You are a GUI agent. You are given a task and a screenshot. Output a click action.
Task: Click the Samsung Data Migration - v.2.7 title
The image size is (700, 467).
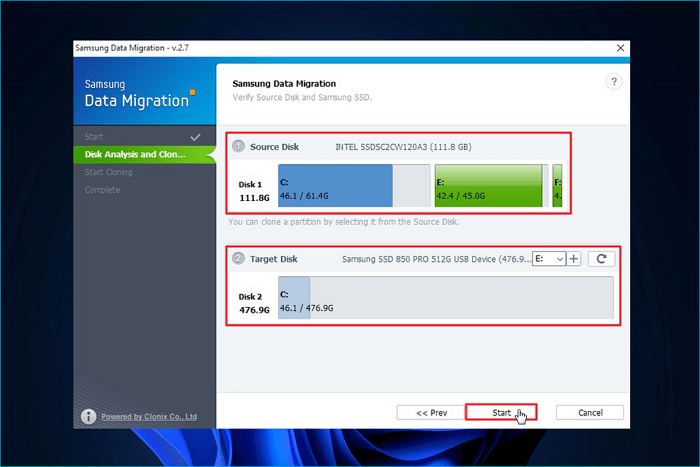pos(132,48)
